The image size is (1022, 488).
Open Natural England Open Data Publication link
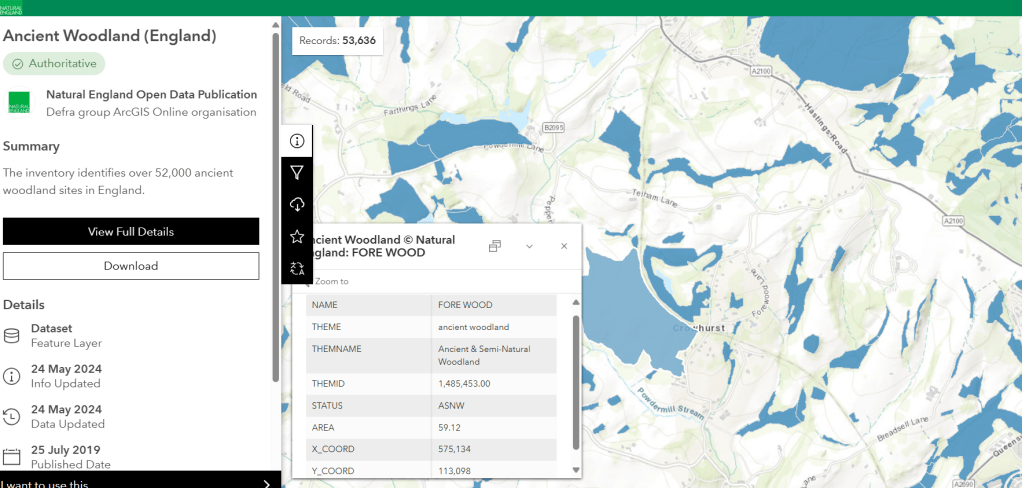[x=151, y=95]
